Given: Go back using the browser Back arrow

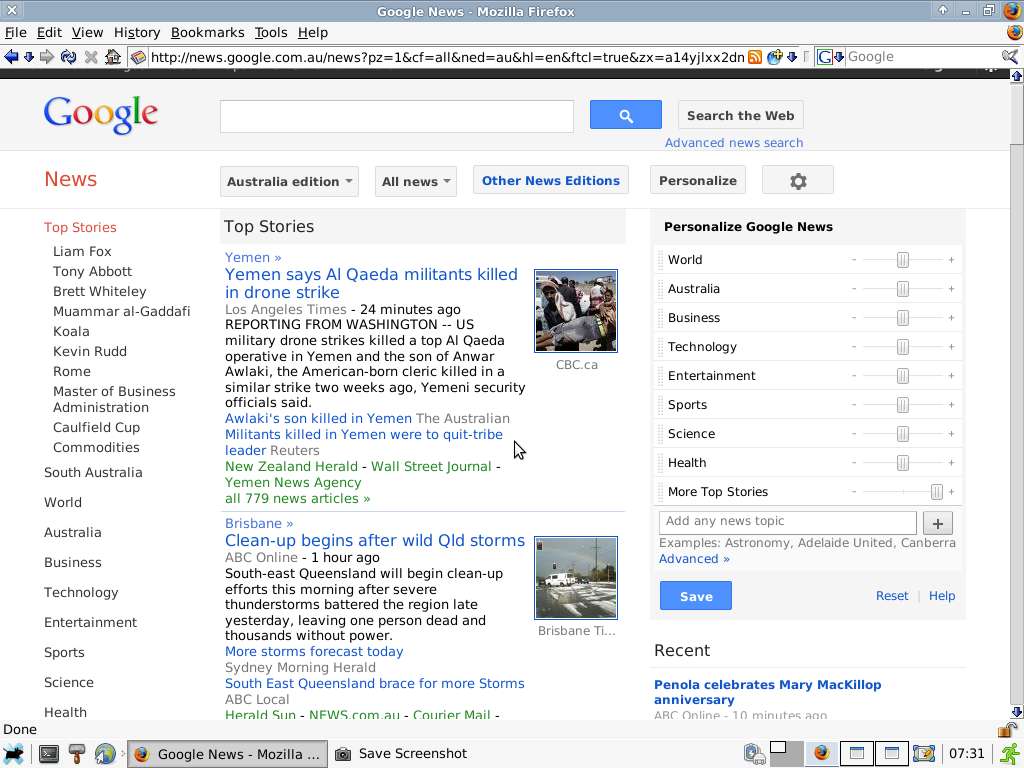Looking at the screenshot, I should (11, 57).
